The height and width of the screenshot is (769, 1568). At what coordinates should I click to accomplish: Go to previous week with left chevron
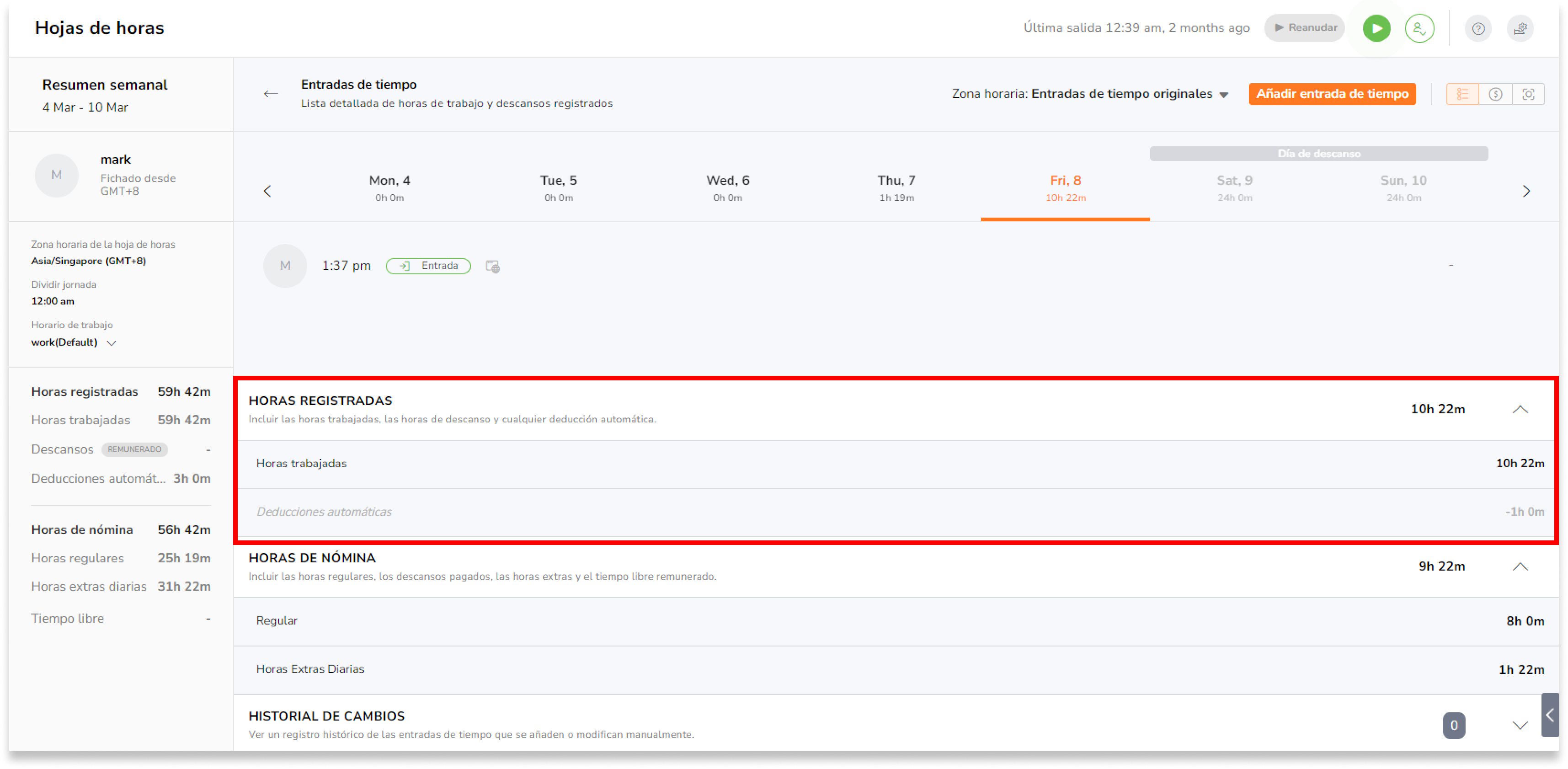[x=267, y=191]
